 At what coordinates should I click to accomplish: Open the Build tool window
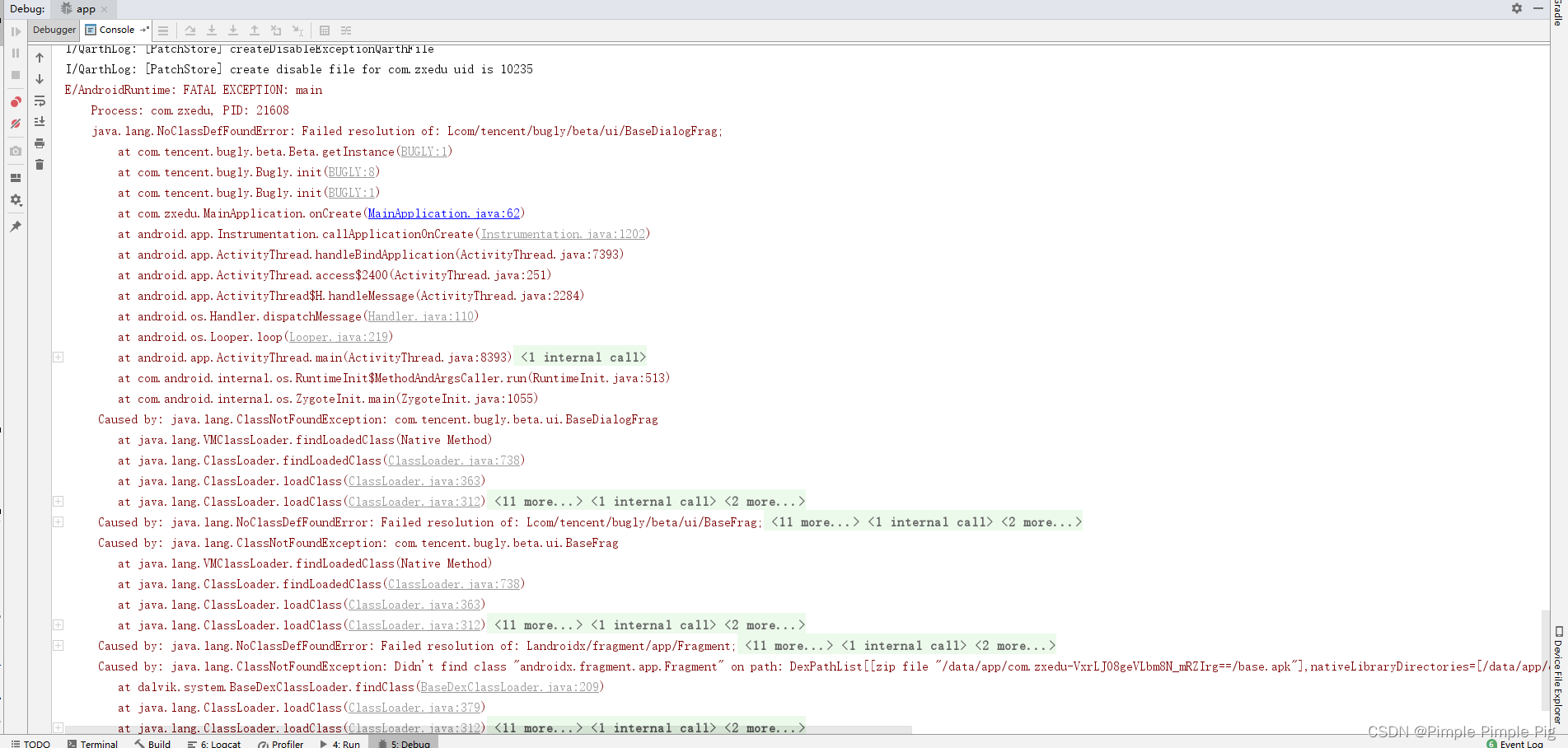(152, 743)
